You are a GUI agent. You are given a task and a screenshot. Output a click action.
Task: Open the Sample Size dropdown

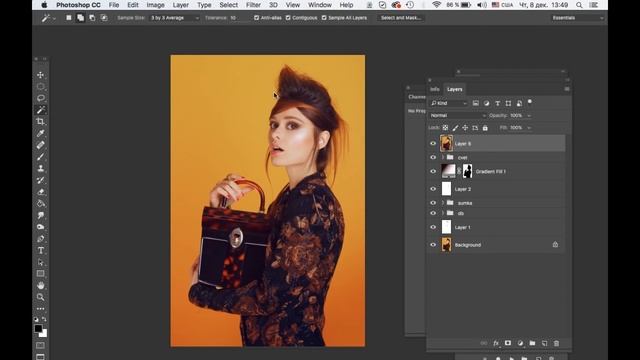[x=174, y=18]
